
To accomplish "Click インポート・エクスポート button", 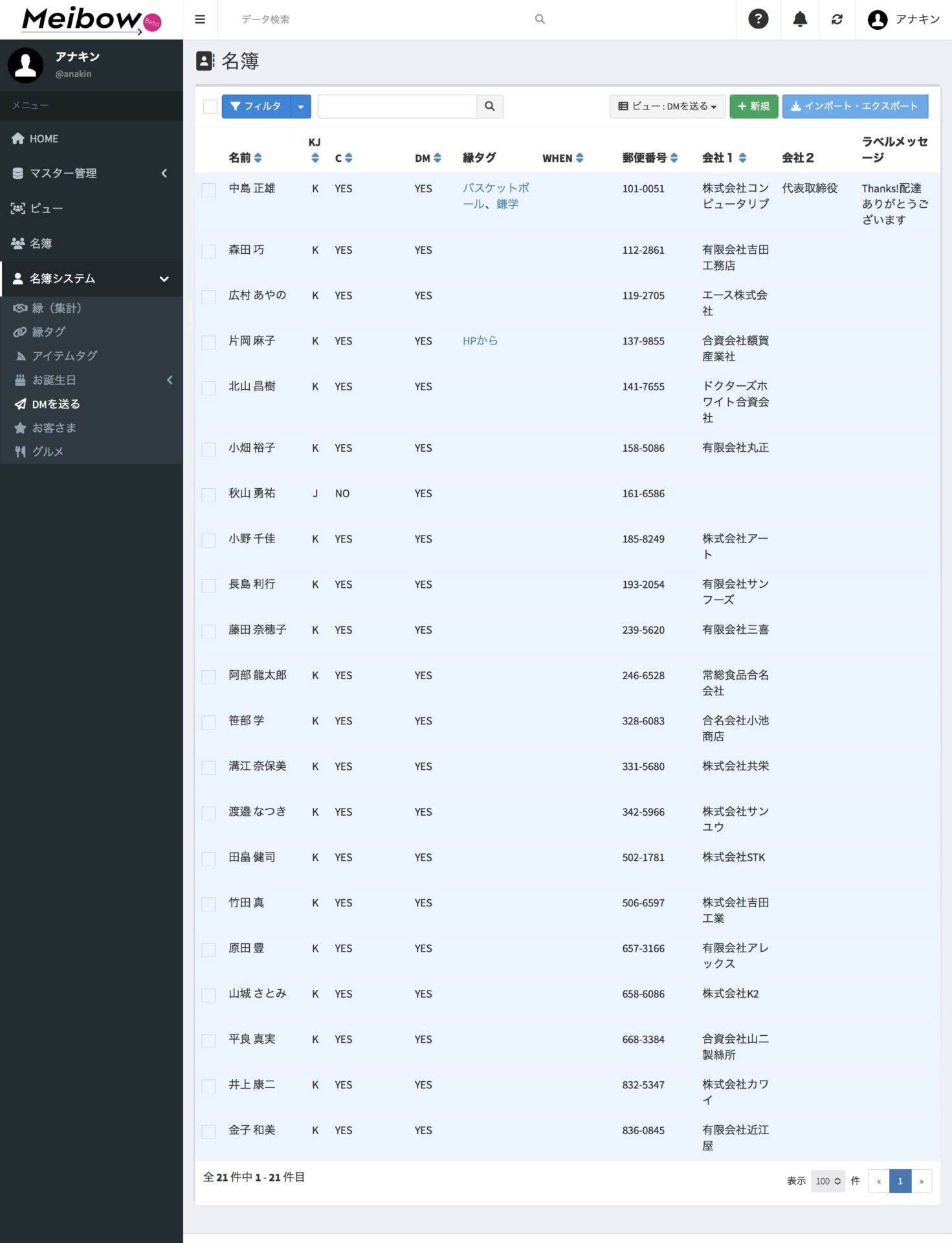I will point(855,106).
